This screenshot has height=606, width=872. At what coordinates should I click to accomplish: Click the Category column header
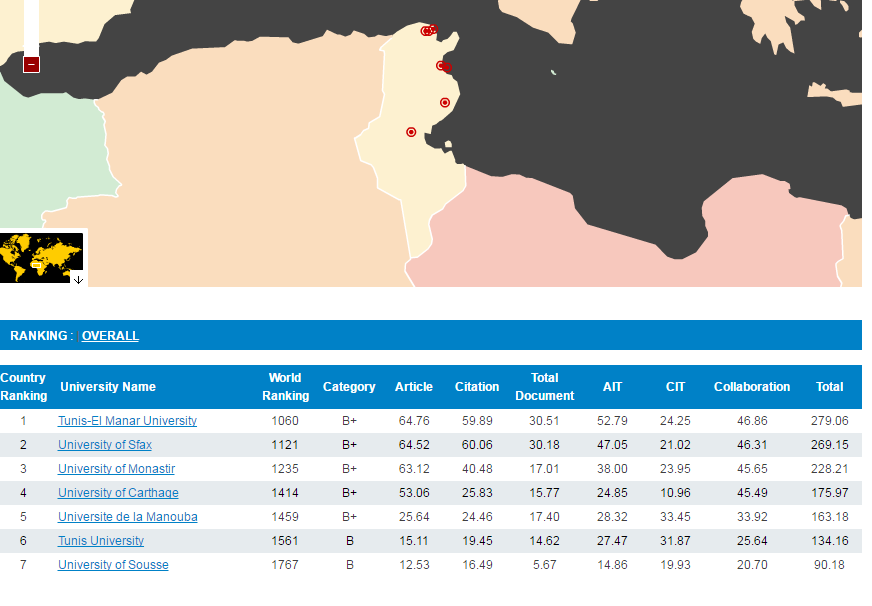(x=349, y=387)
